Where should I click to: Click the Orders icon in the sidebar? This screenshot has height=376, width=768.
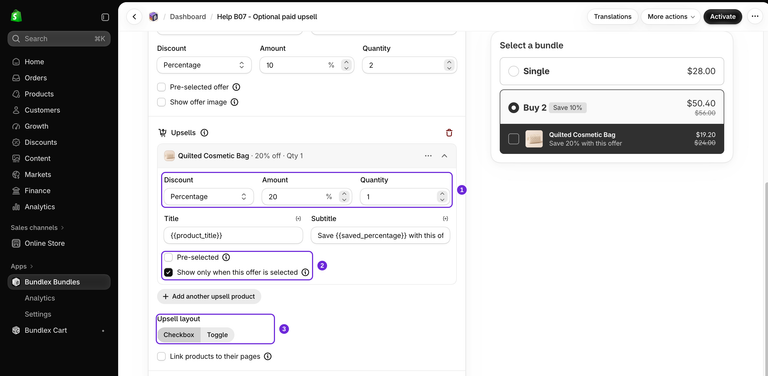click(16, 78)
